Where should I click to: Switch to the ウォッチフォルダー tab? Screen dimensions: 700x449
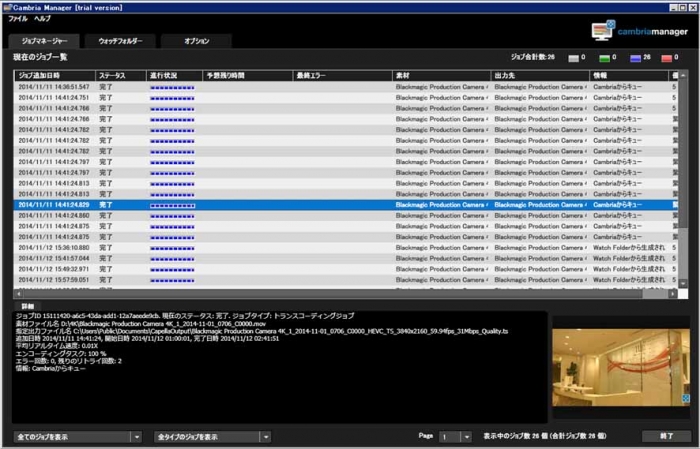tap(120, 41)
